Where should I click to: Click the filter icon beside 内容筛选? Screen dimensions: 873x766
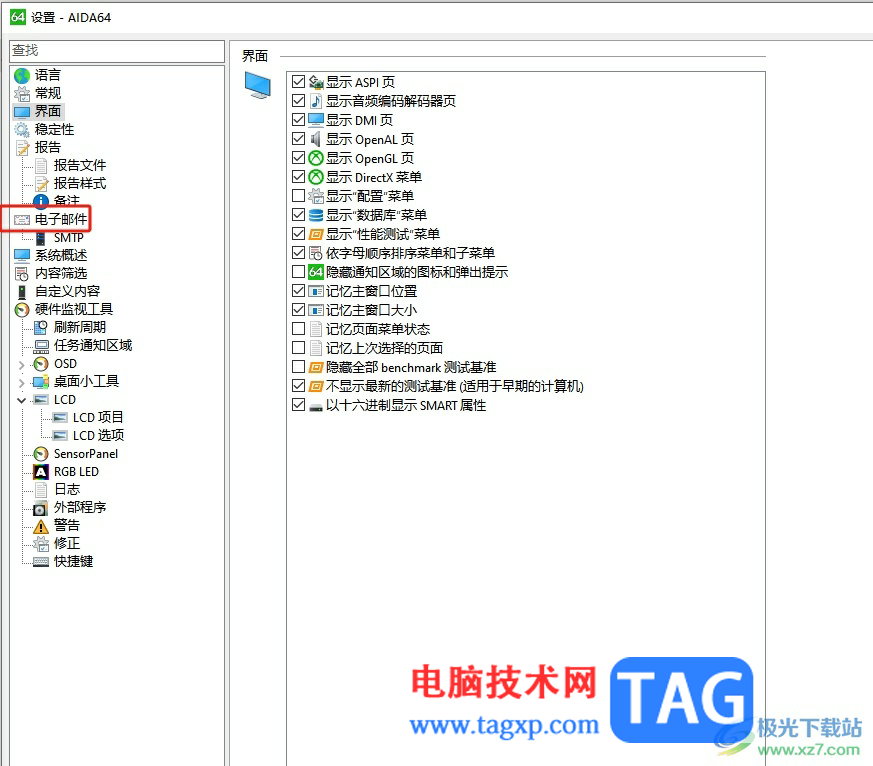[22, 273]
